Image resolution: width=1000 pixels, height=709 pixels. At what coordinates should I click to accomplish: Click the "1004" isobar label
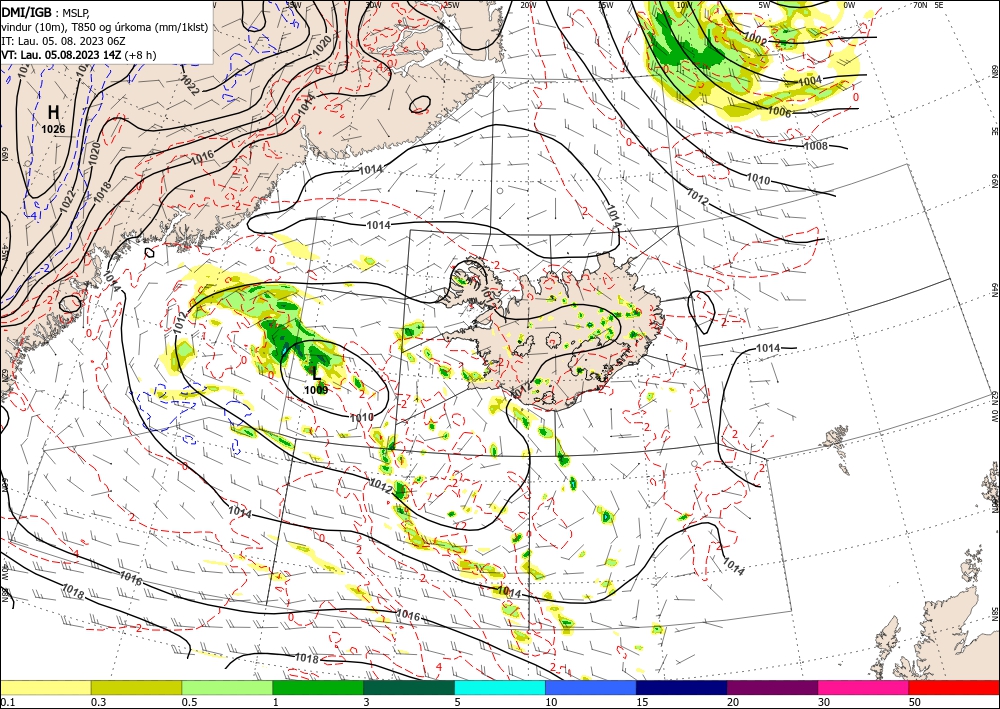tap(810, 81)
